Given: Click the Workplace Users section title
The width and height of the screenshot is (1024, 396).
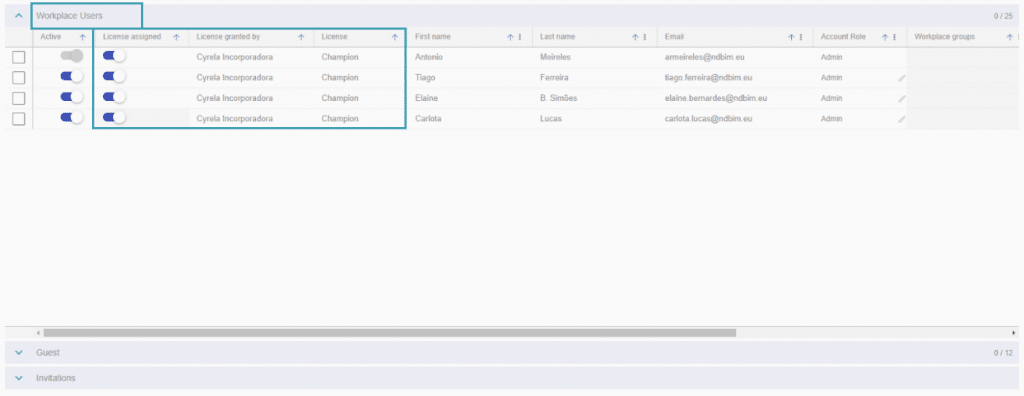Looking at the screenshot, I should click(x=69, y=15).
